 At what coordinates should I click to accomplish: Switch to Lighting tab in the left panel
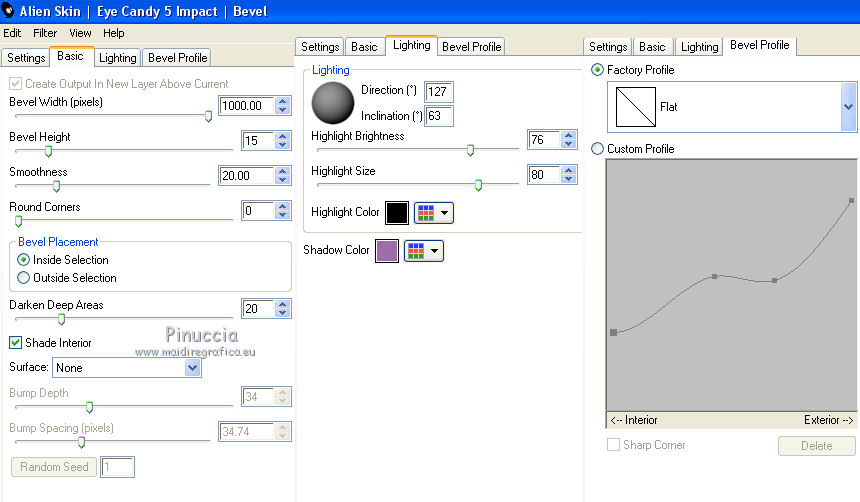(117, 58)
